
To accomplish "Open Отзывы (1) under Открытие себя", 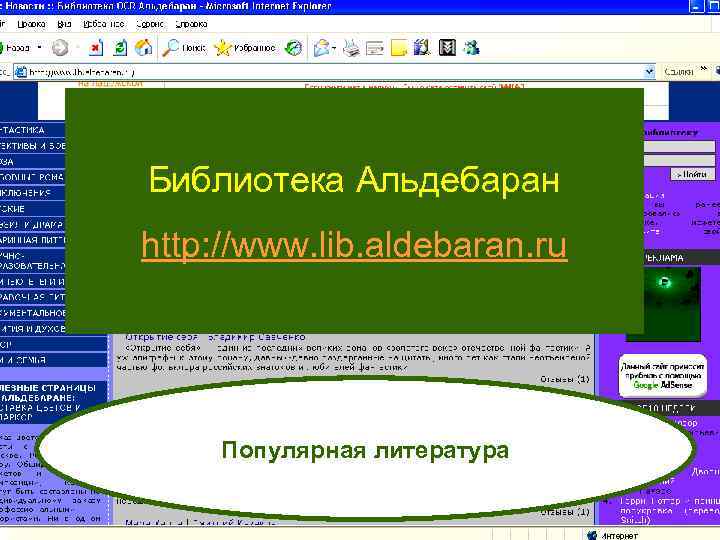I will coord(564,379).
